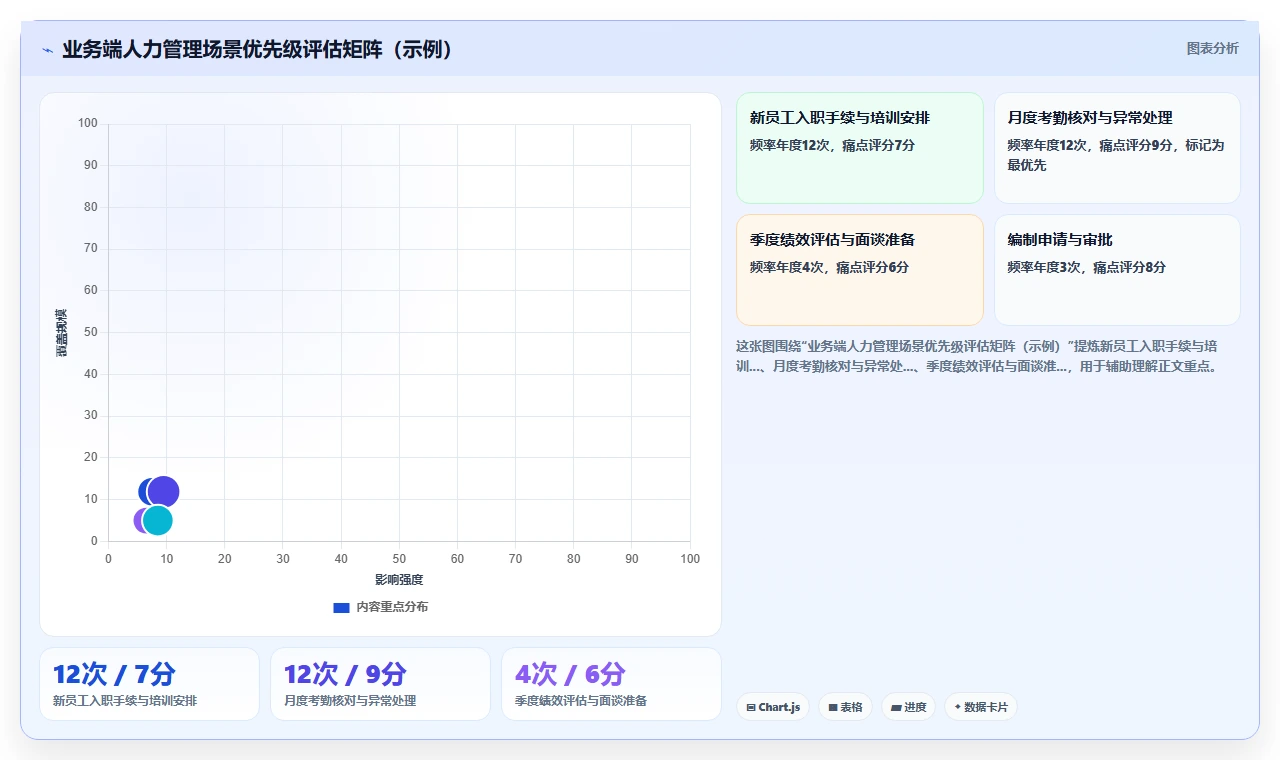Screen dimensions: 1280x760
Task: Open the 季度绩效评估与面谈准备 orange card
Action: point(860,270)
